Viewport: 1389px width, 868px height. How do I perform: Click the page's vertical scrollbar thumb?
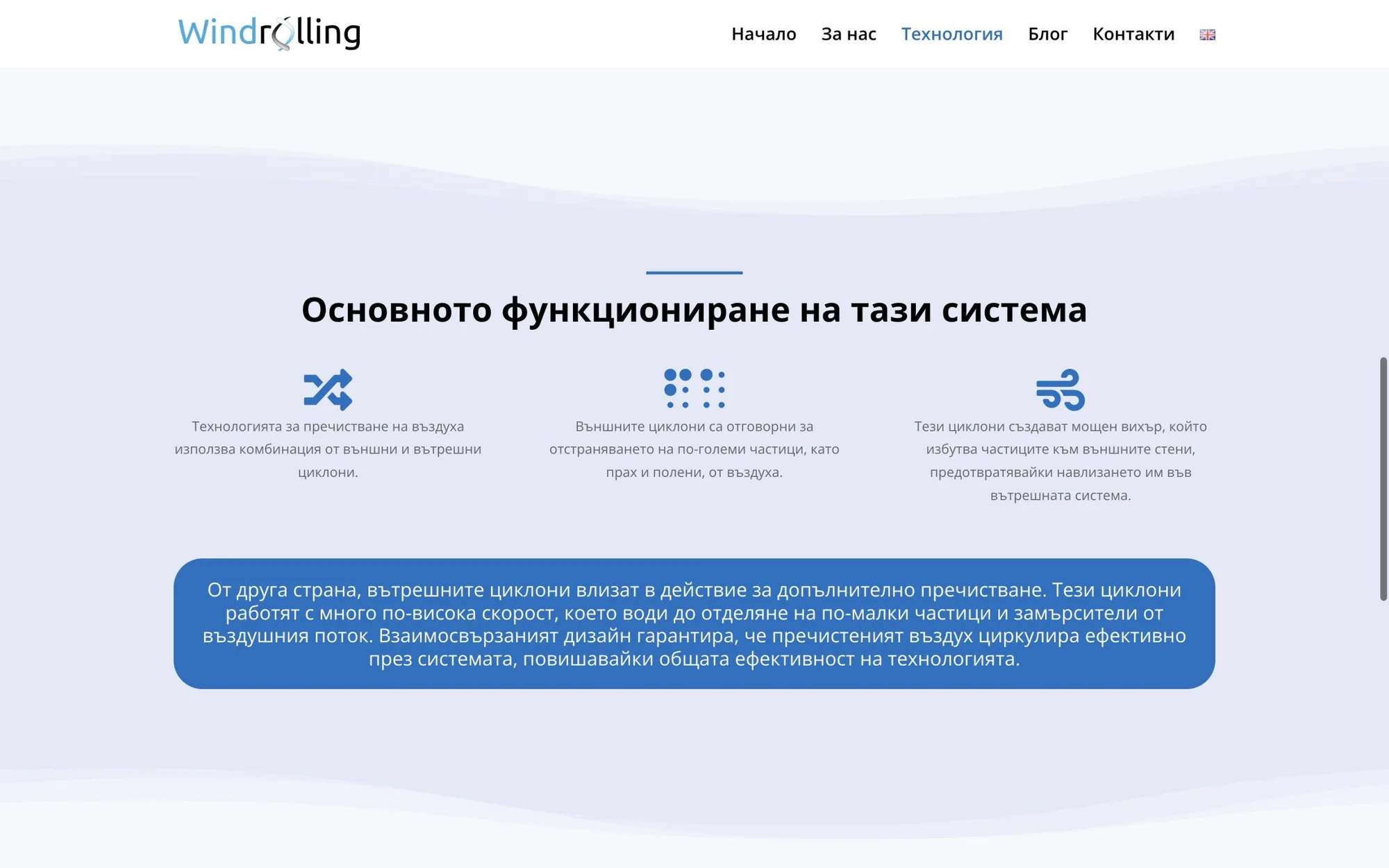pyautogui.click(x=1383, y=479)
